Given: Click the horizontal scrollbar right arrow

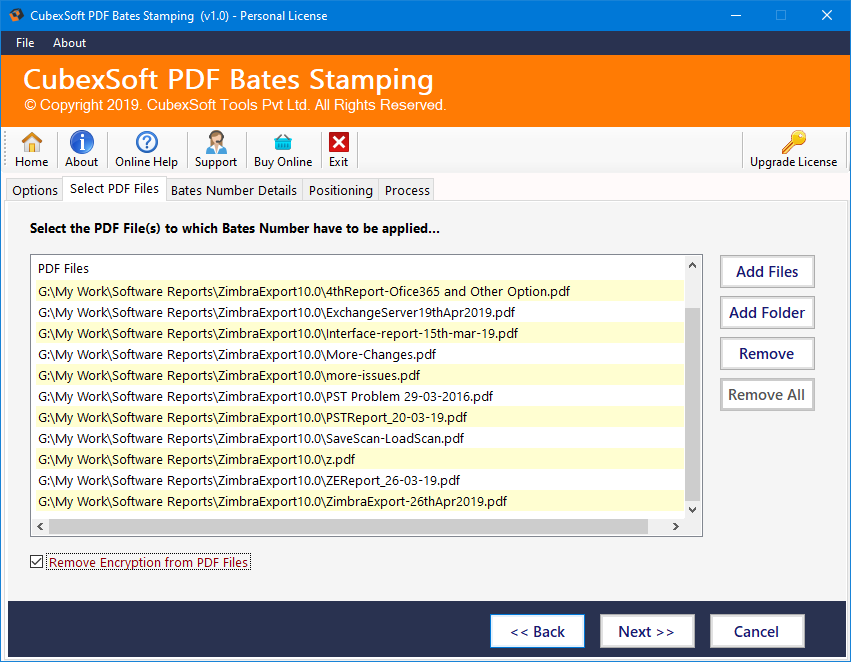Looking at the screenshot, I should coord(676,526).
